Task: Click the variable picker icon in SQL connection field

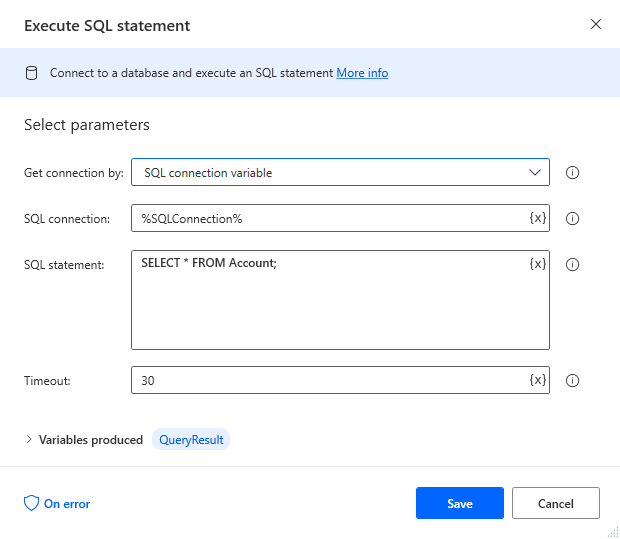Action: click(537, 218)
